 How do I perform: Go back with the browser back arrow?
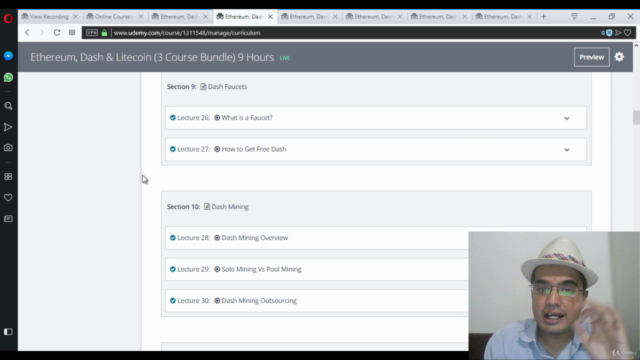tap(27, 33)
